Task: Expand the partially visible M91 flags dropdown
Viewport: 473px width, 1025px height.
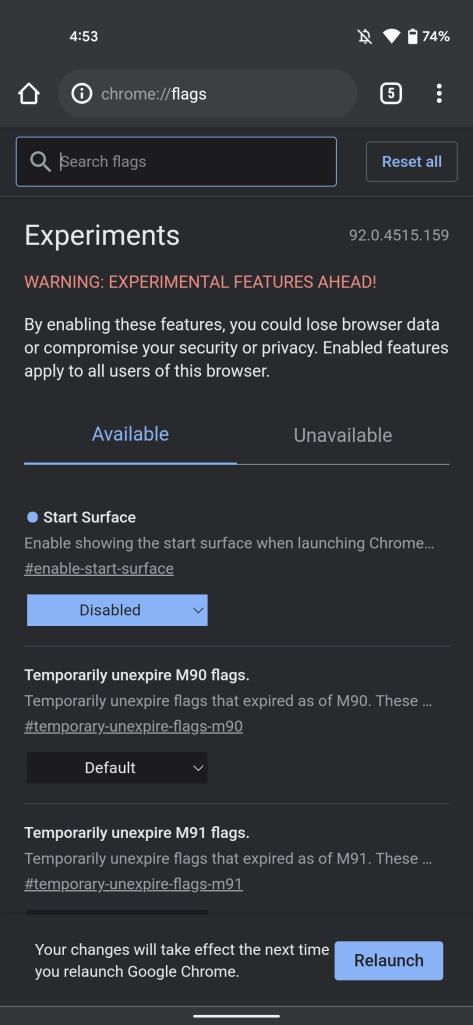Action: [117, 912]
